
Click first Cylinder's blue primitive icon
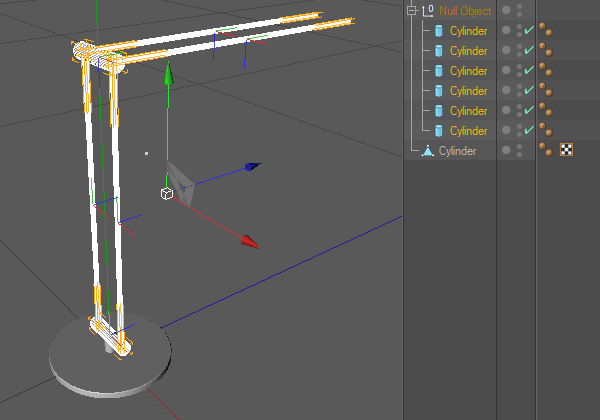439,31
